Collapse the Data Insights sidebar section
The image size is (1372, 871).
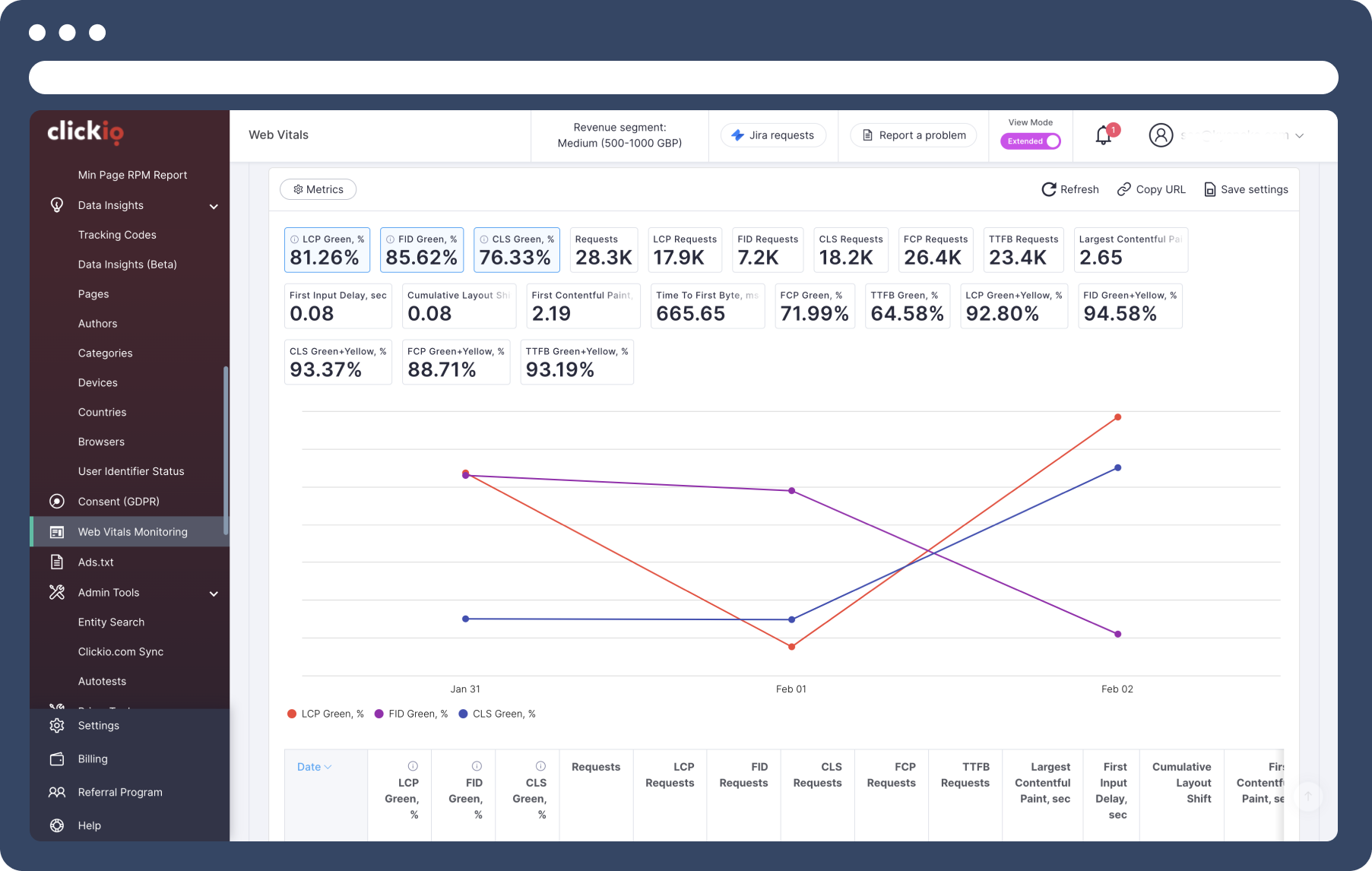point(214,206)
